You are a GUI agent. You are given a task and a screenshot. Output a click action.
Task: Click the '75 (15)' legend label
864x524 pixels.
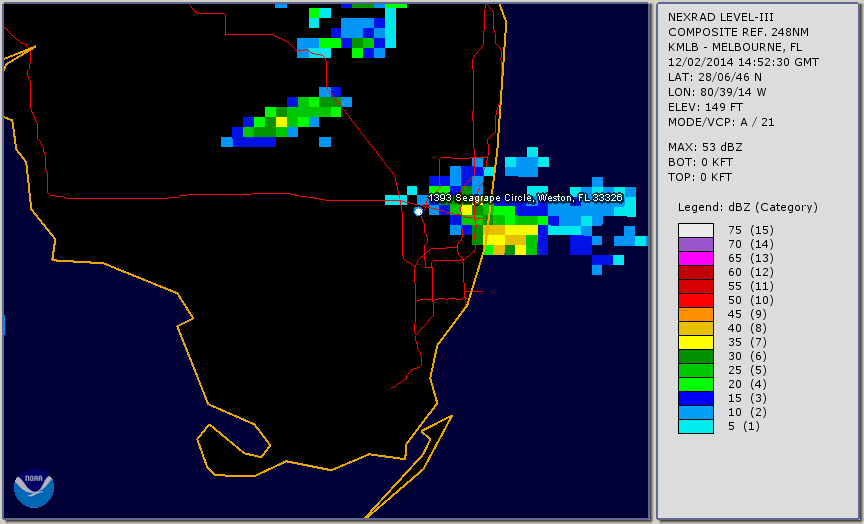click(750, 230)
